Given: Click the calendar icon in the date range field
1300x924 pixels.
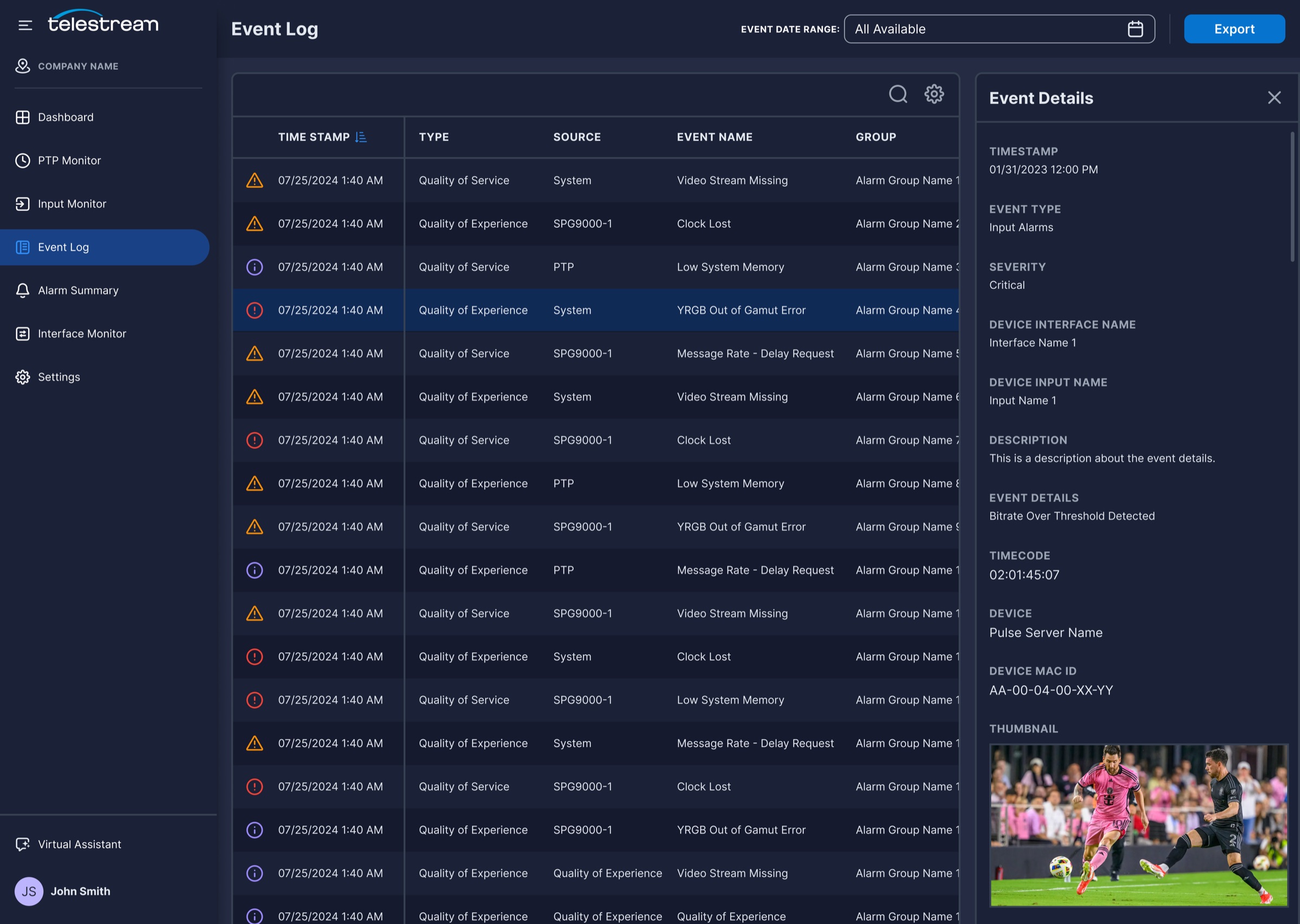Looking at the screenshot, I should [x=1135, y=29].
